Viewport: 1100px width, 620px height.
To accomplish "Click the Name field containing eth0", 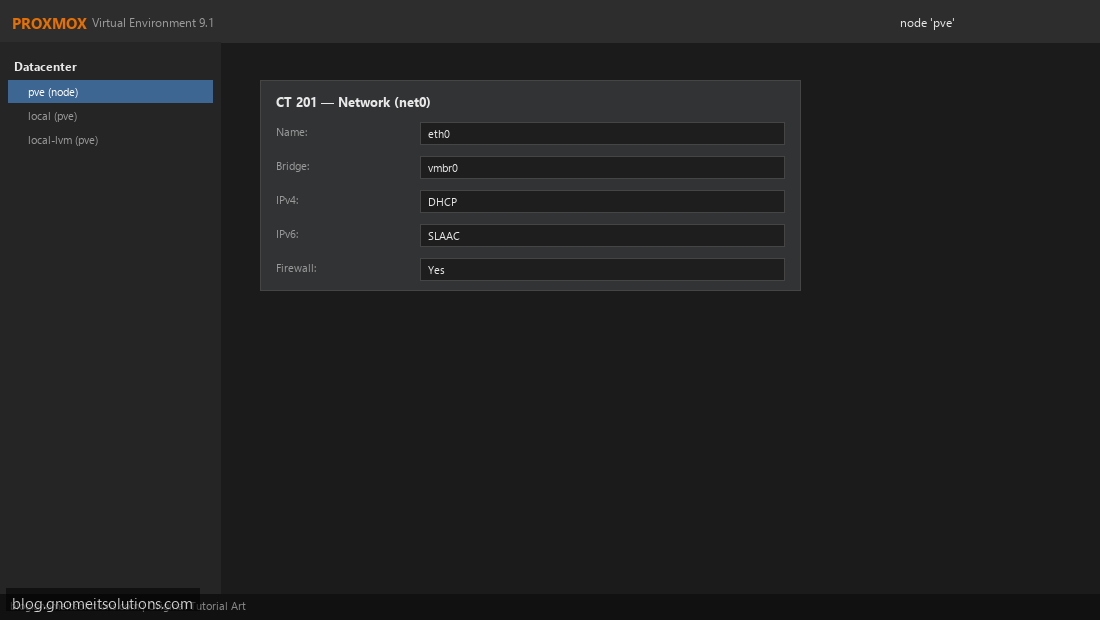I will (602, 133).
